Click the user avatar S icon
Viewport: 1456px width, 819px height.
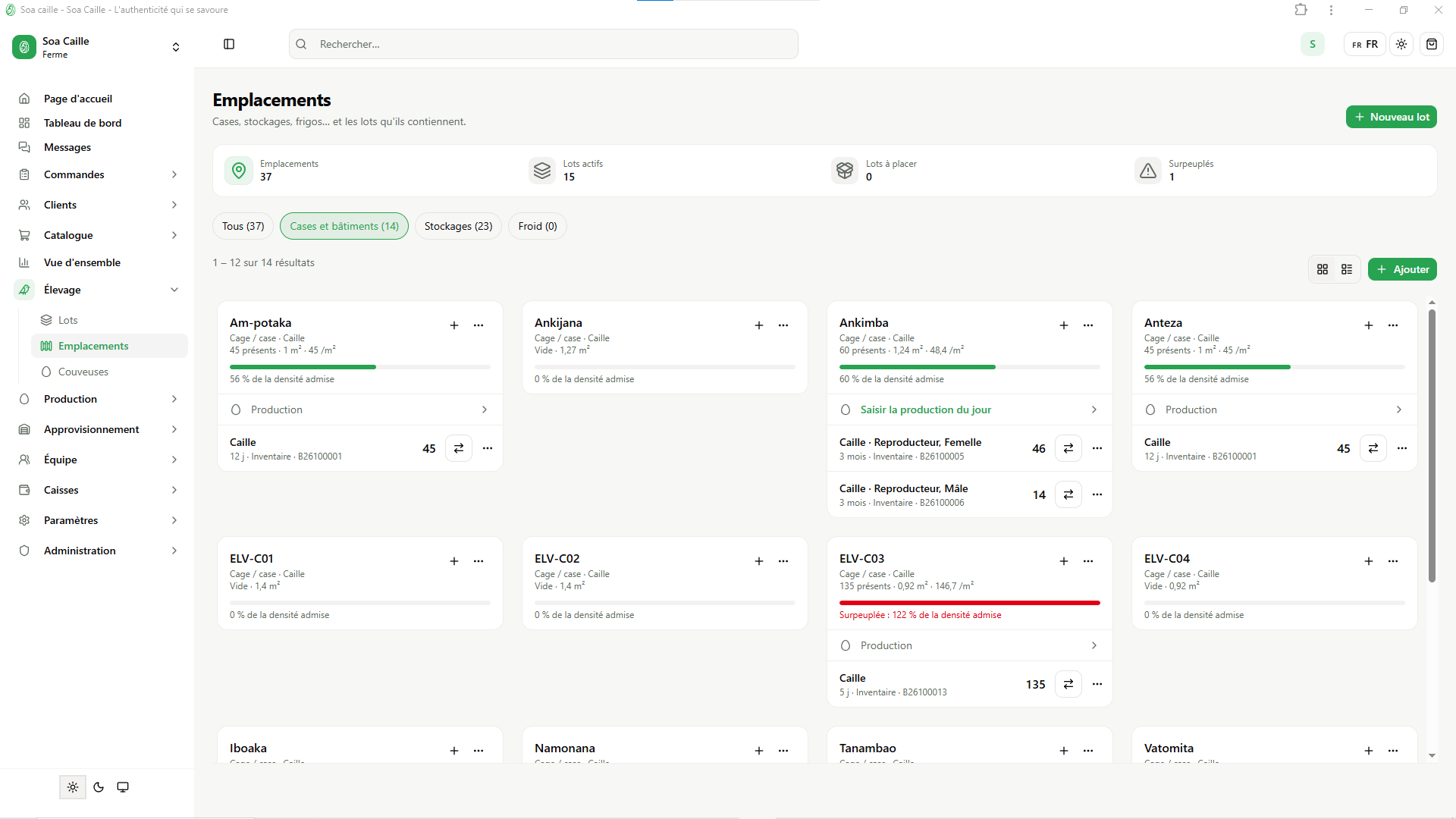point(1313,44)
